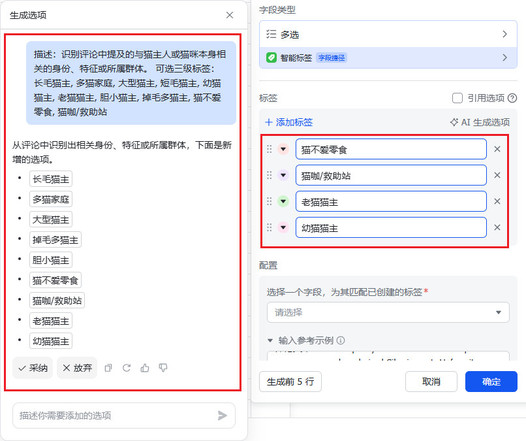Open the color picker for 猫咖/救助站 tag
This screenshot has height=441, width=526.
point(283,175)
